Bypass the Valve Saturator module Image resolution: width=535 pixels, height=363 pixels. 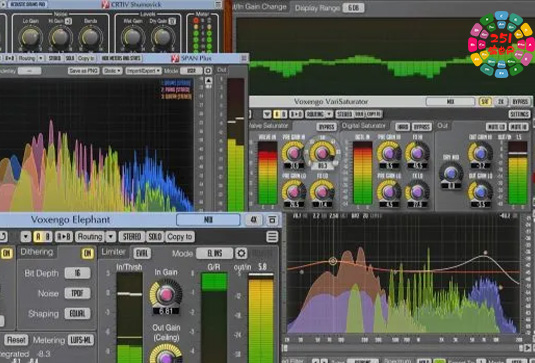[327, 127]
